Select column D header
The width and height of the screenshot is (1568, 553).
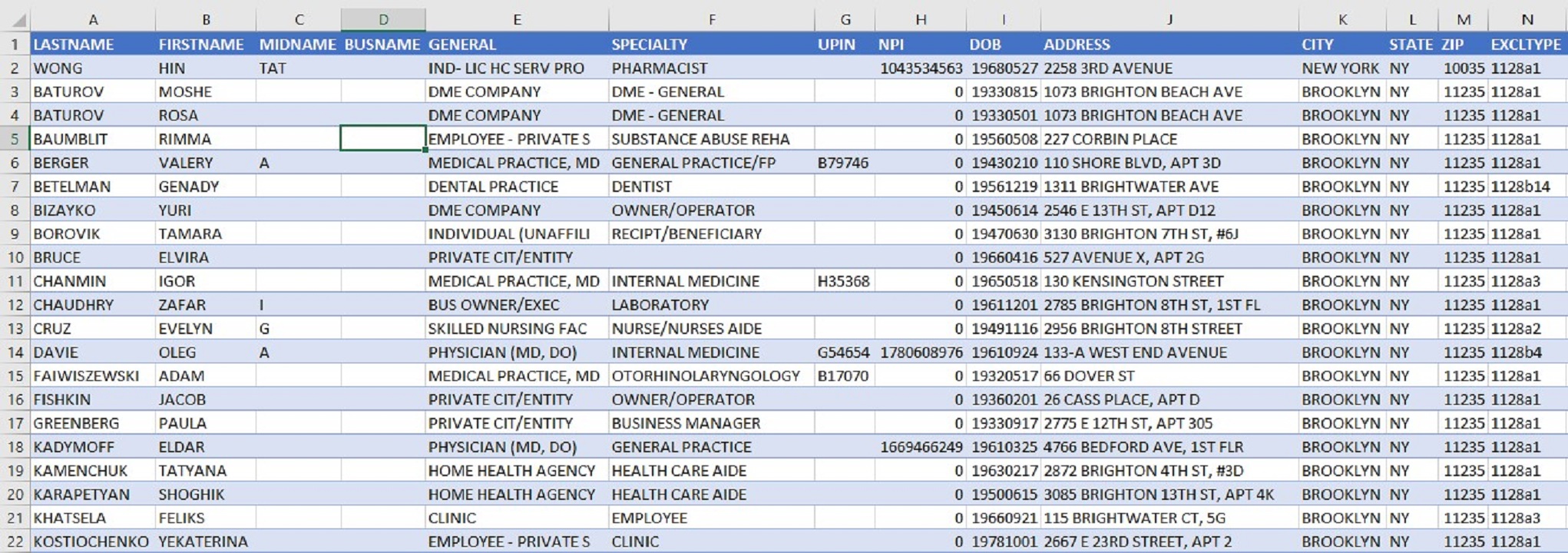click(x=383, y=20)
